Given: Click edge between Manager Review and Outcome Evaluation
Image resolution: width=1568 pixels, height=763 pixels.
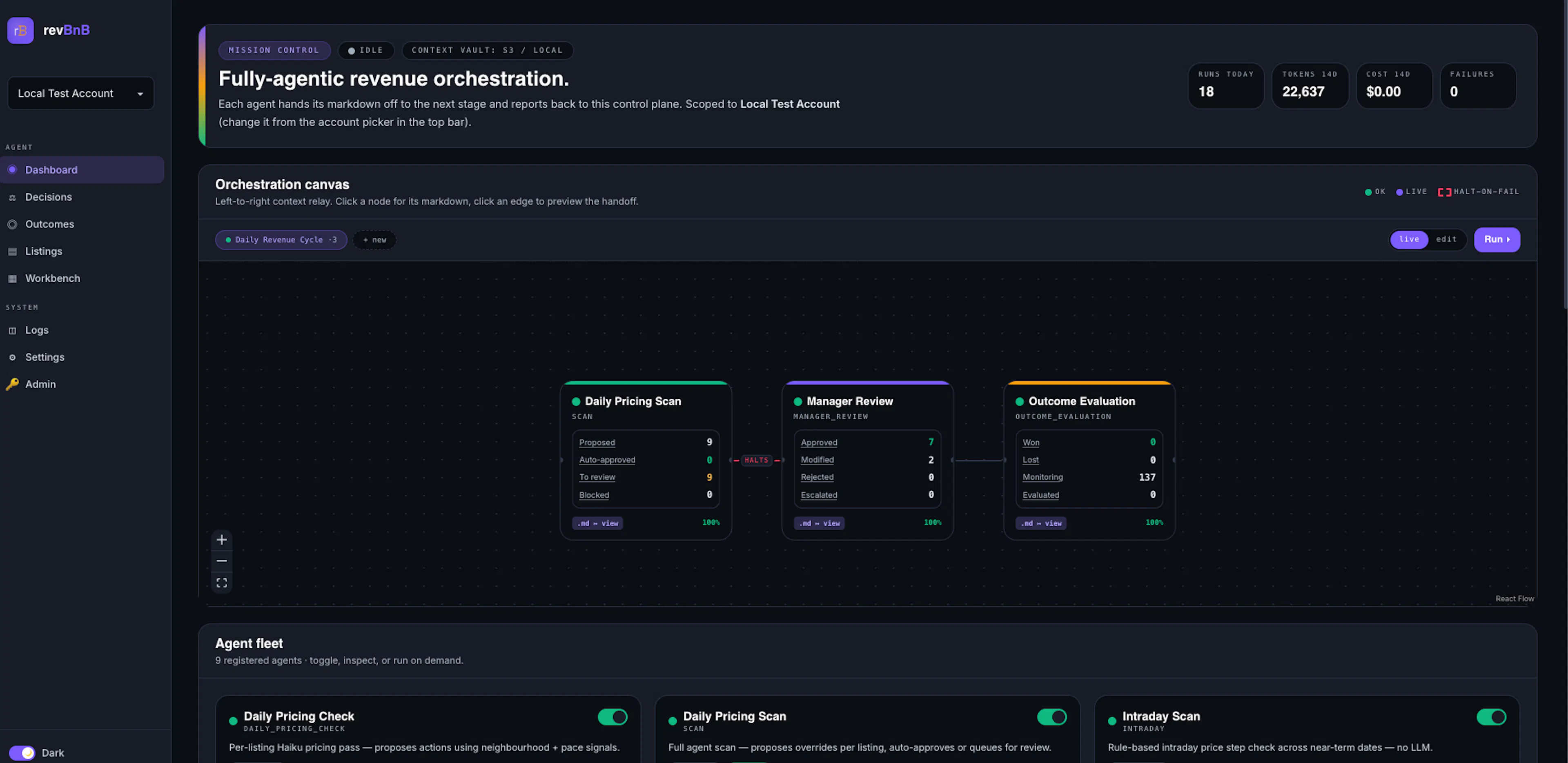Looking at the screenshot, I should [978, 460].
